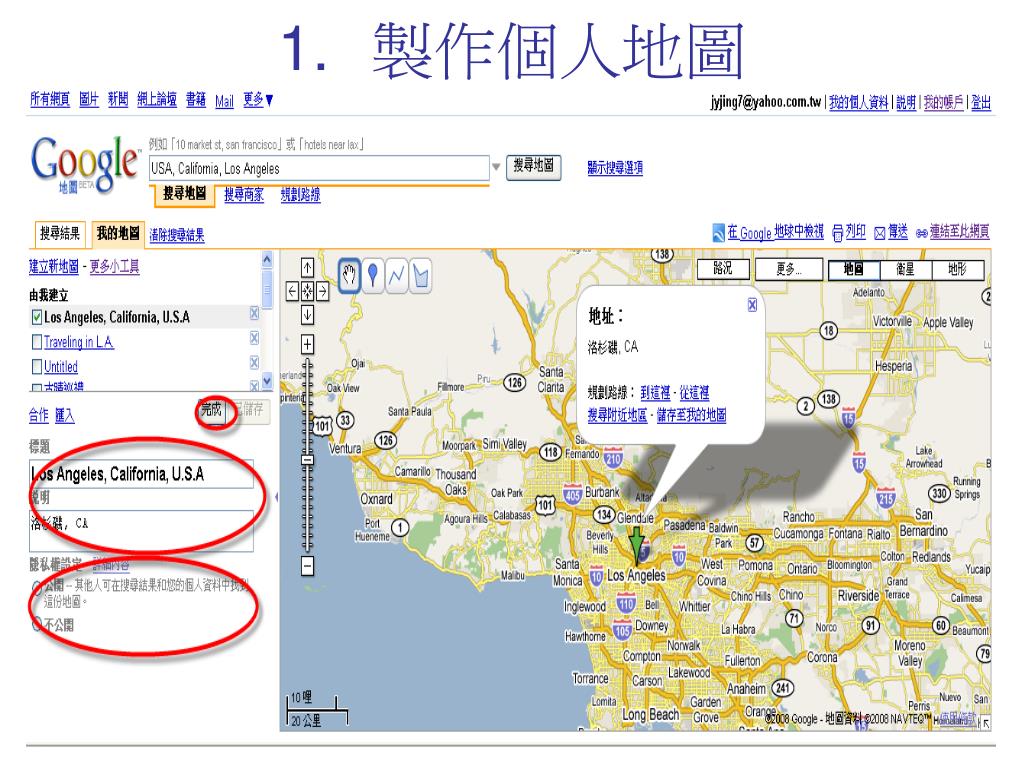This screenshot has height=768, width=1024.
Task: Open the 更多 top navigation menu
Action: 258,100
